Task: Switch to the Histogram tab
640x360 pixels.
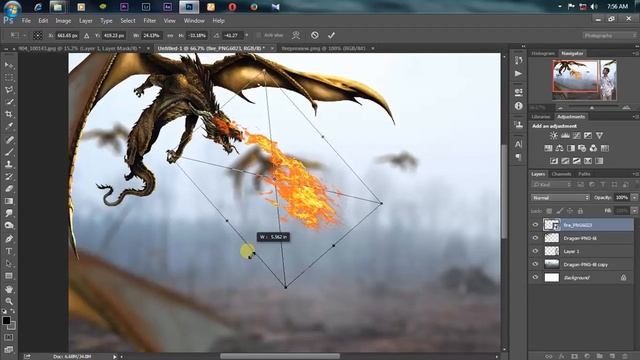Action: (543, 53)
